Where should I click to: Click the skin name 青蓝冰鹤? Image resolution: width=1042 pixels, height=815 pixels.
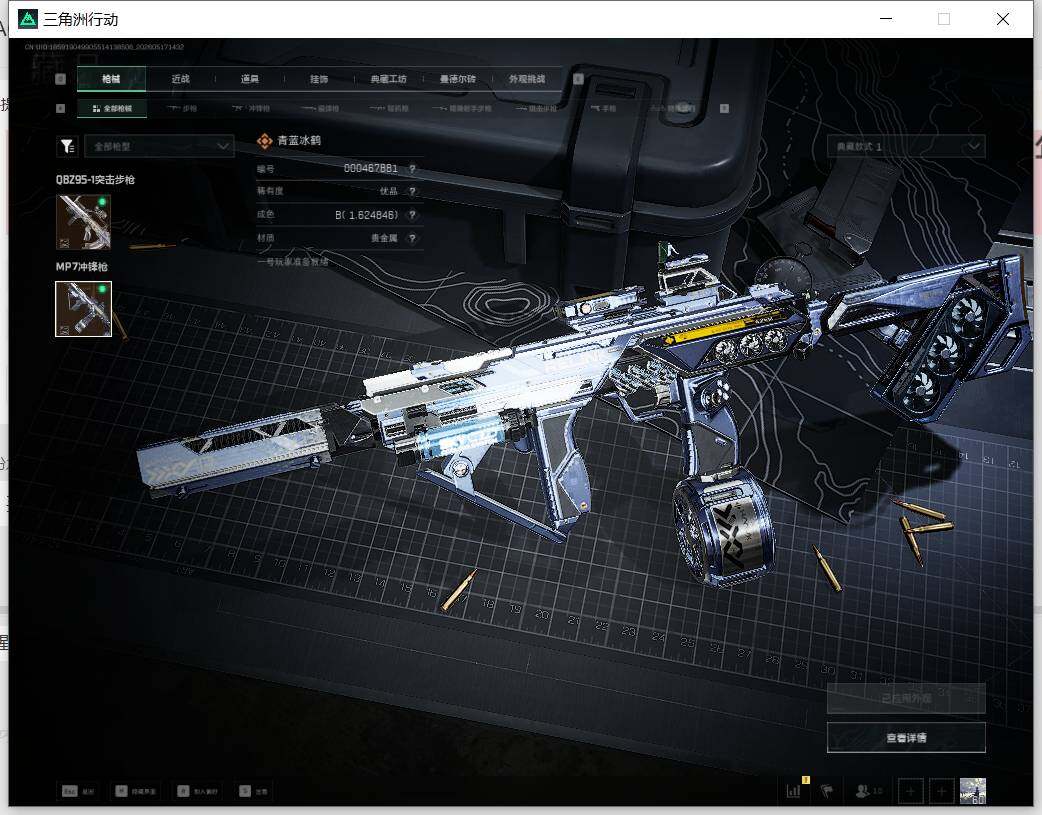point(299,141)
